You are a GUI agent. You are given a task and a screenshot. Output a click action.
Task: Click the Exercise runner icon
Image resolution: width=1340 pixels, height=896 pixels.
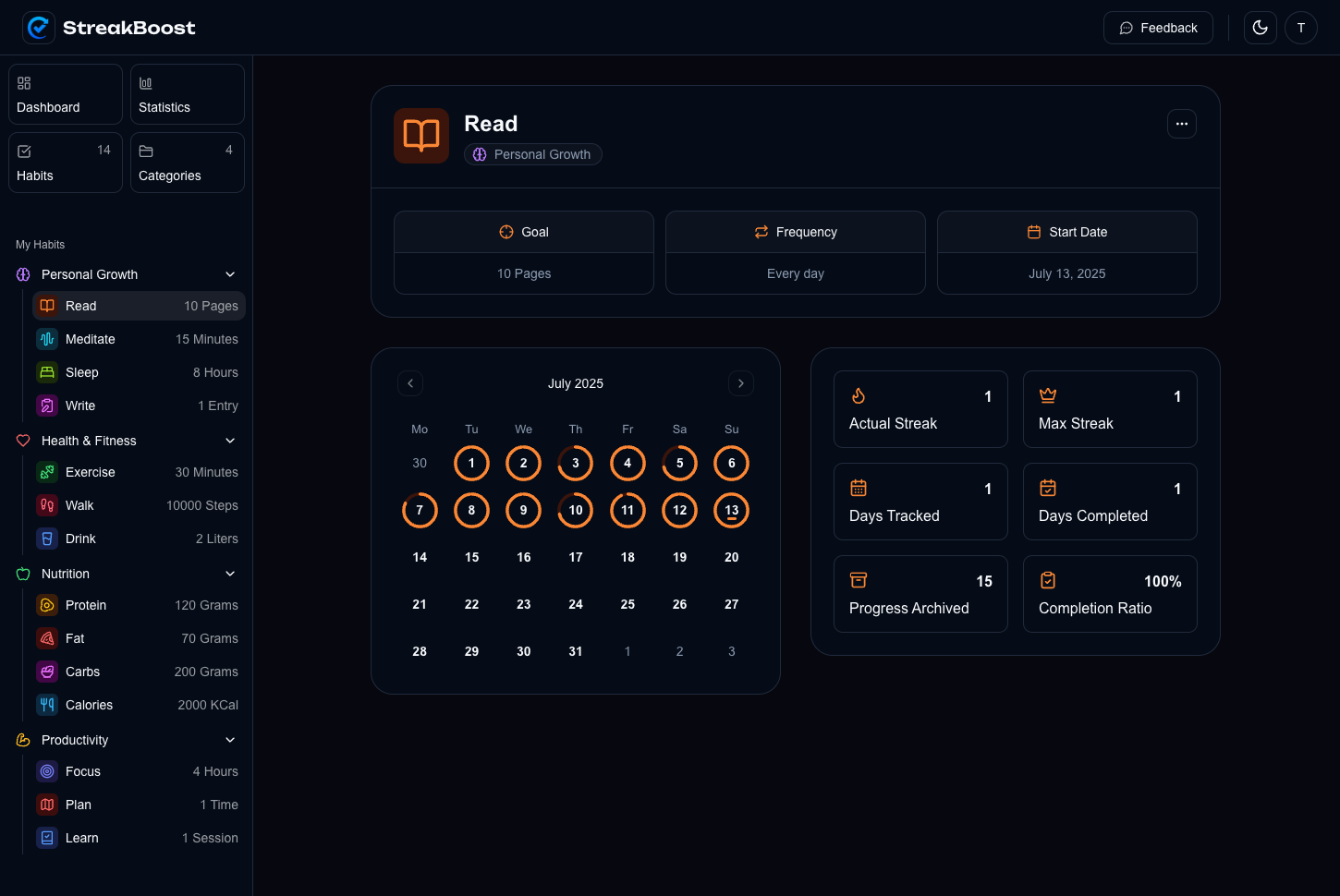click(47, 472)
